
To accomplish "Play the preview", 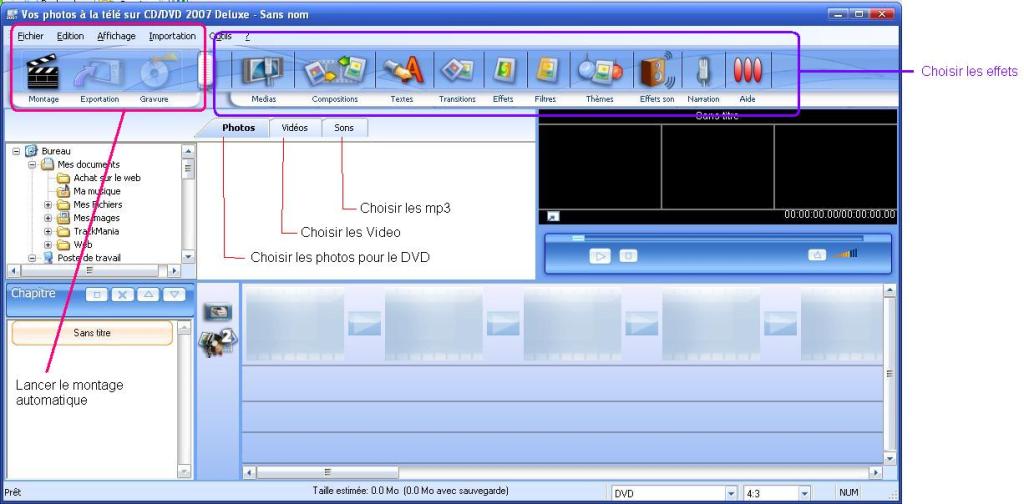I will tap(600, 256).
